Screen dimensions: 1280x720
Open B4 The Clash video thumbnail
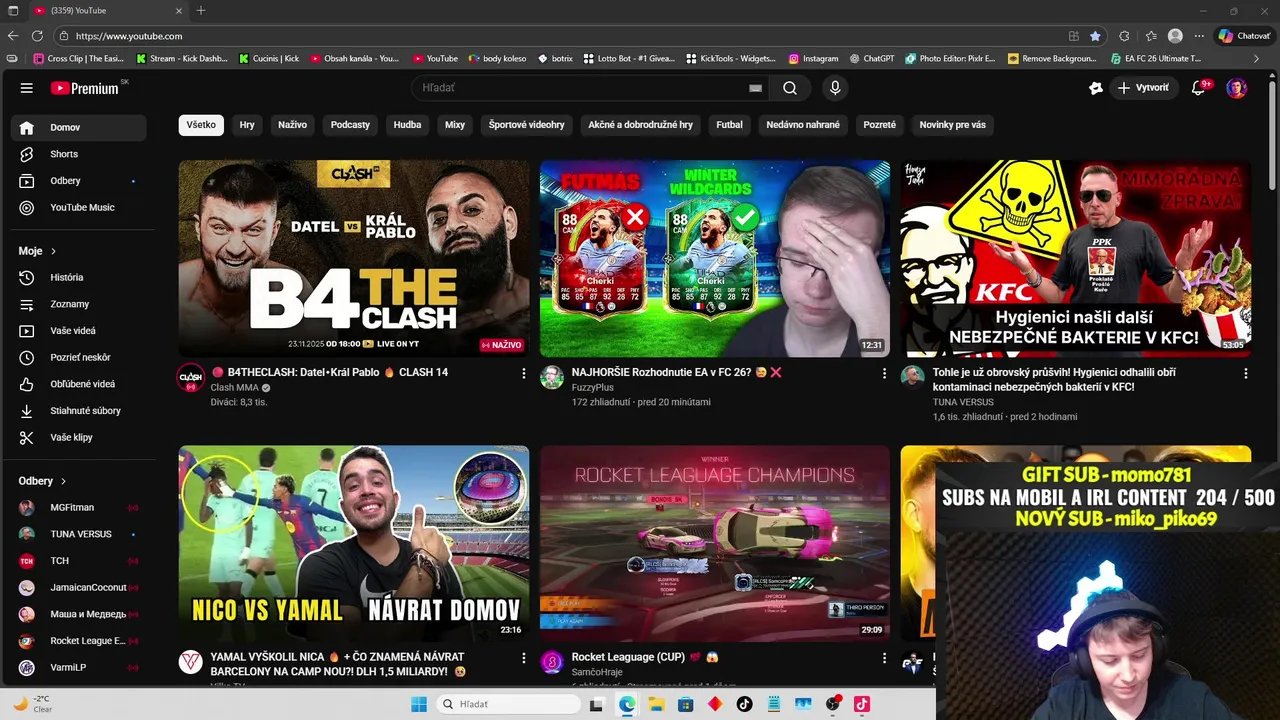pos(354,258)
